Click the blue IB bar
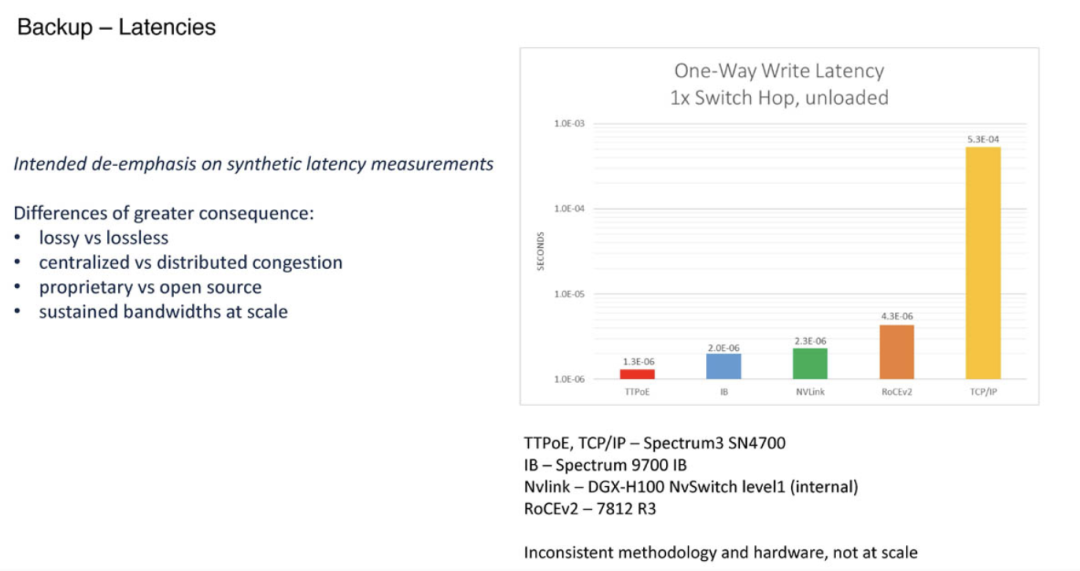 pyautogui.click(x=723, y=366)
